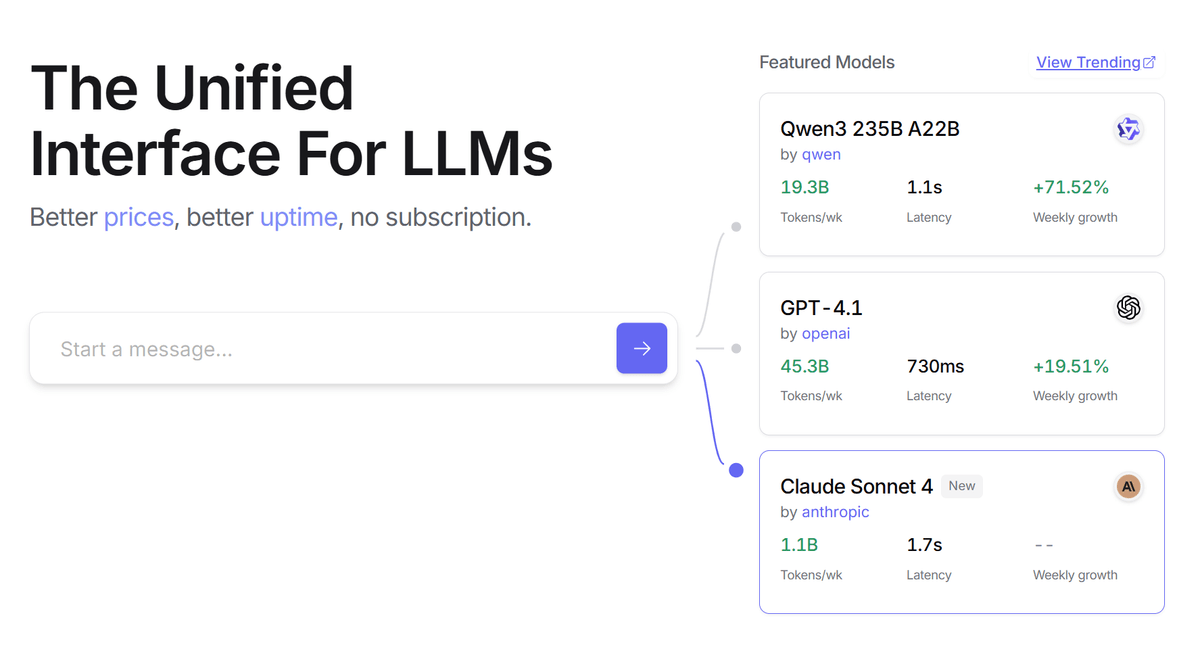
Task: Click the blue connector dot near Claude card
Action: (x=736, y=469)
